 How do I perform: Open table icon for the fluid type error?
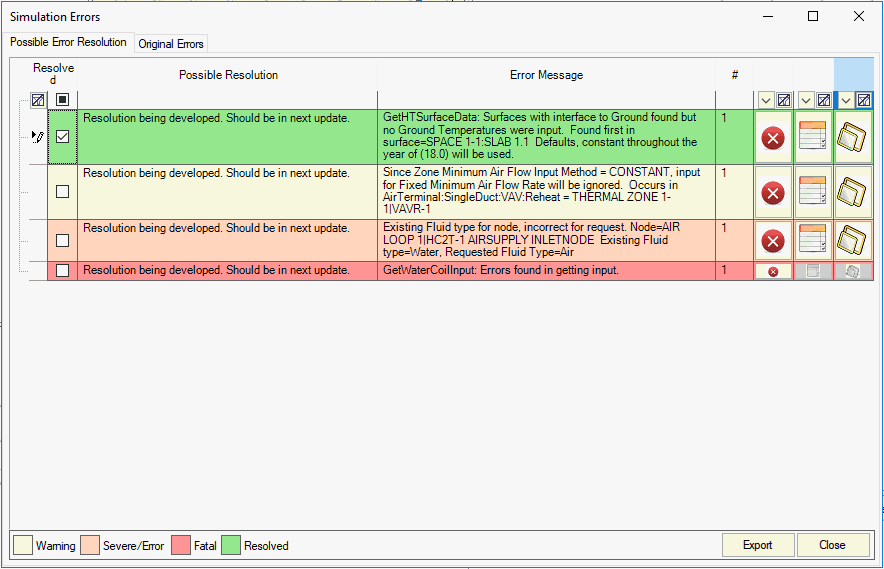(x=813, y=240)
